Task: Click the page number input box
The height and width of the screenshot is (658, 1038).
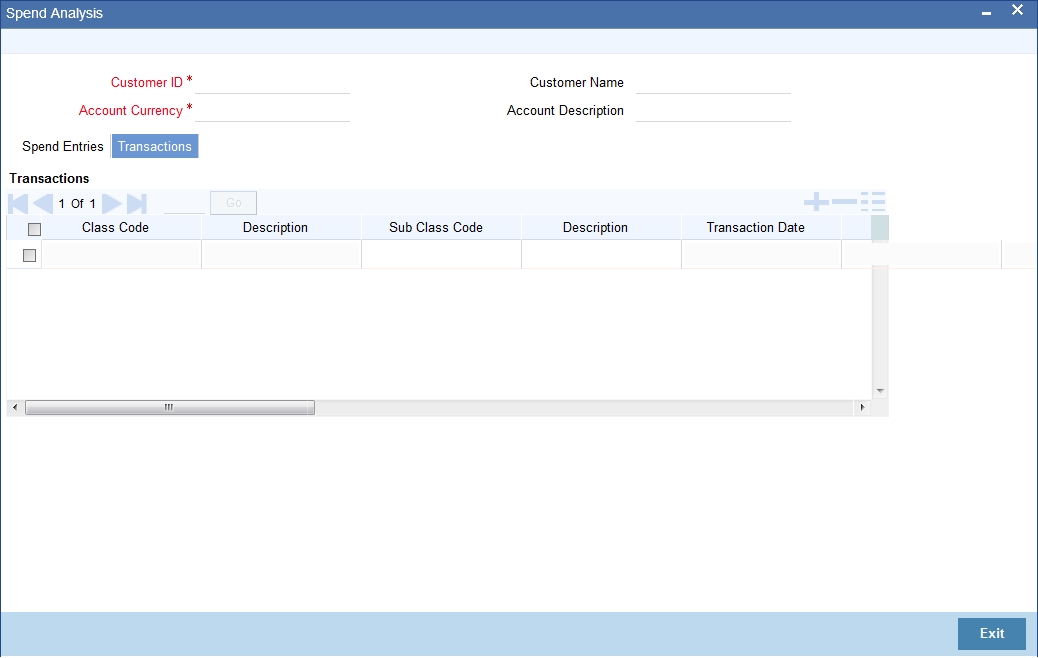Action: point(185,204)
